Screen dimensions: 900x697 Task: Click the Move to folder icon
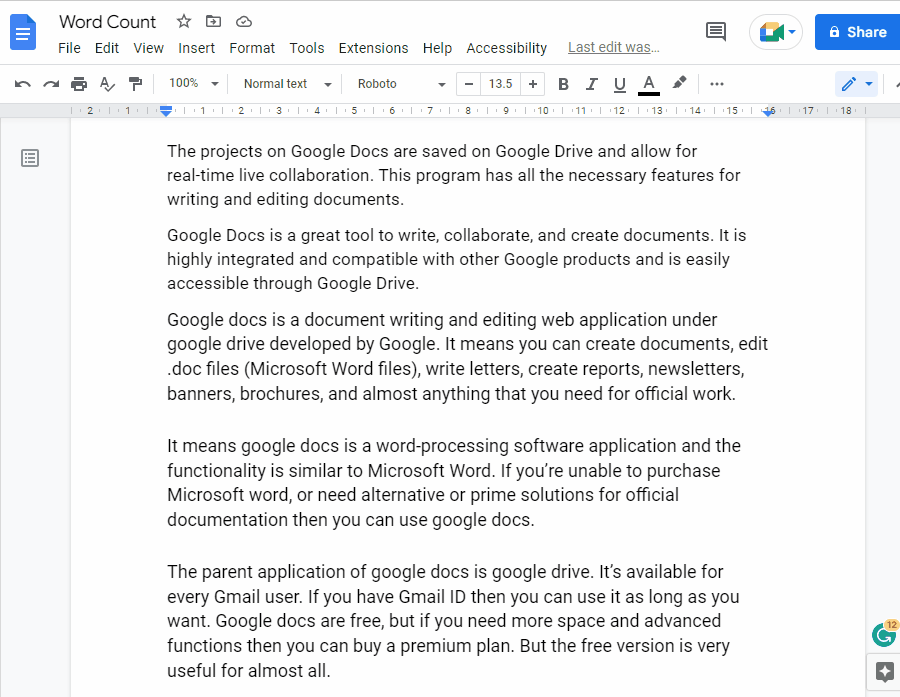[x=214, y=21]
